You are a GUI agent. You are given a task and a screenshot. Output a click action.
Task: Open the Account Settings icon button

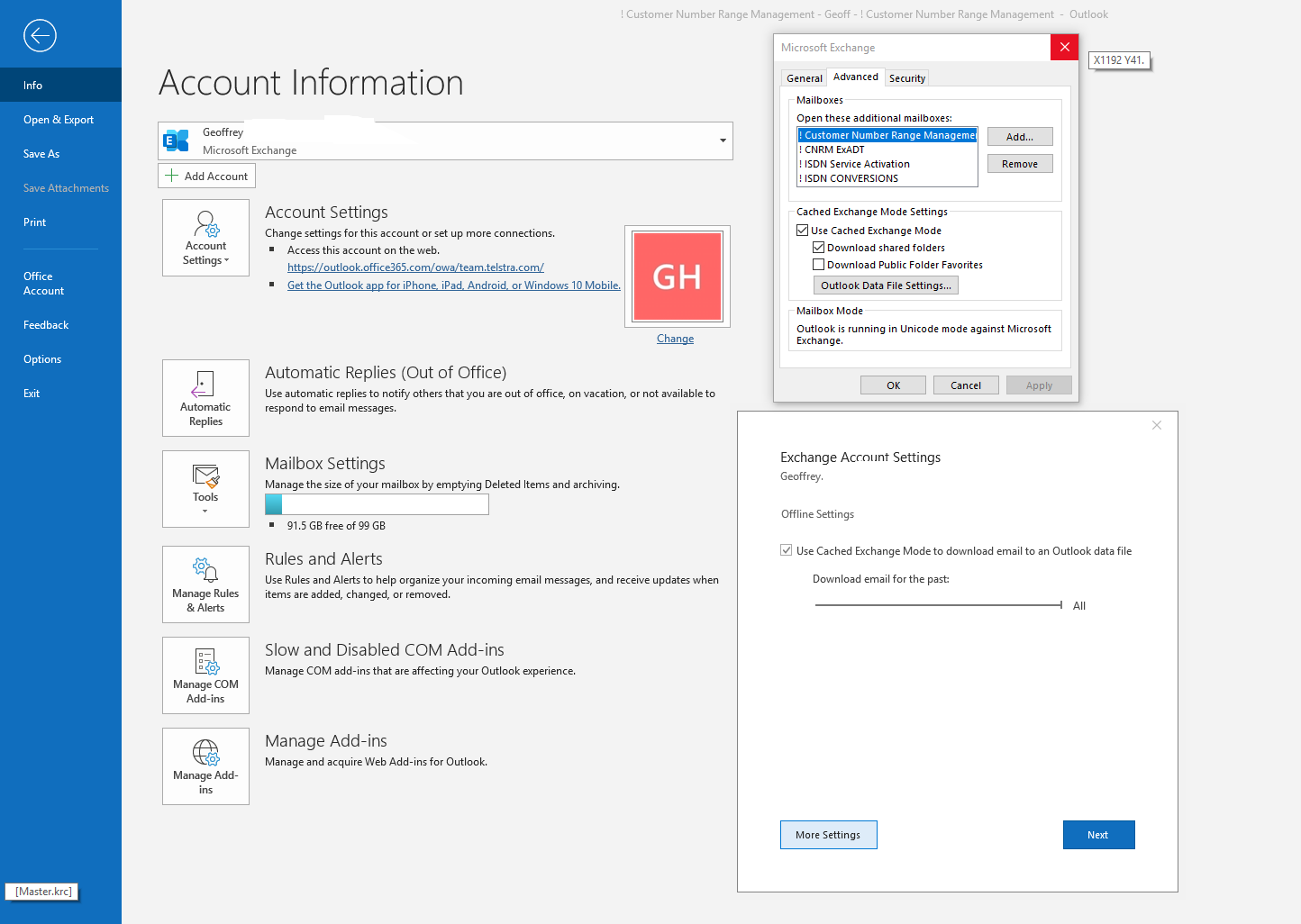click(205, 238)
